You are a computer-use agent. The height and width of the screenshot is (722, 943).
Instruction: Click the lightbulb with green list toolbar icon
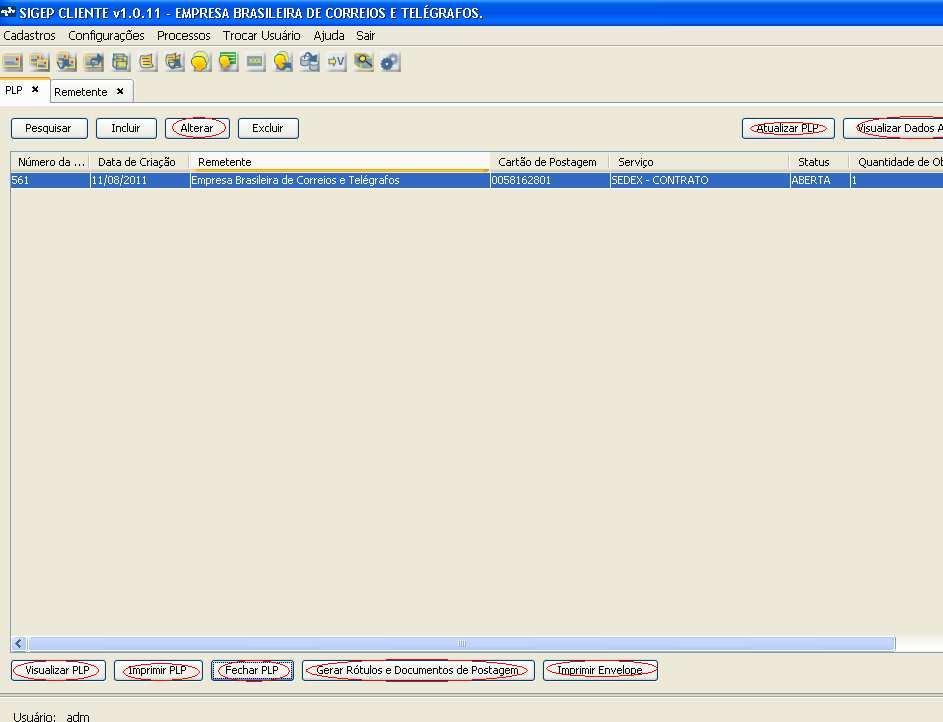228,61
